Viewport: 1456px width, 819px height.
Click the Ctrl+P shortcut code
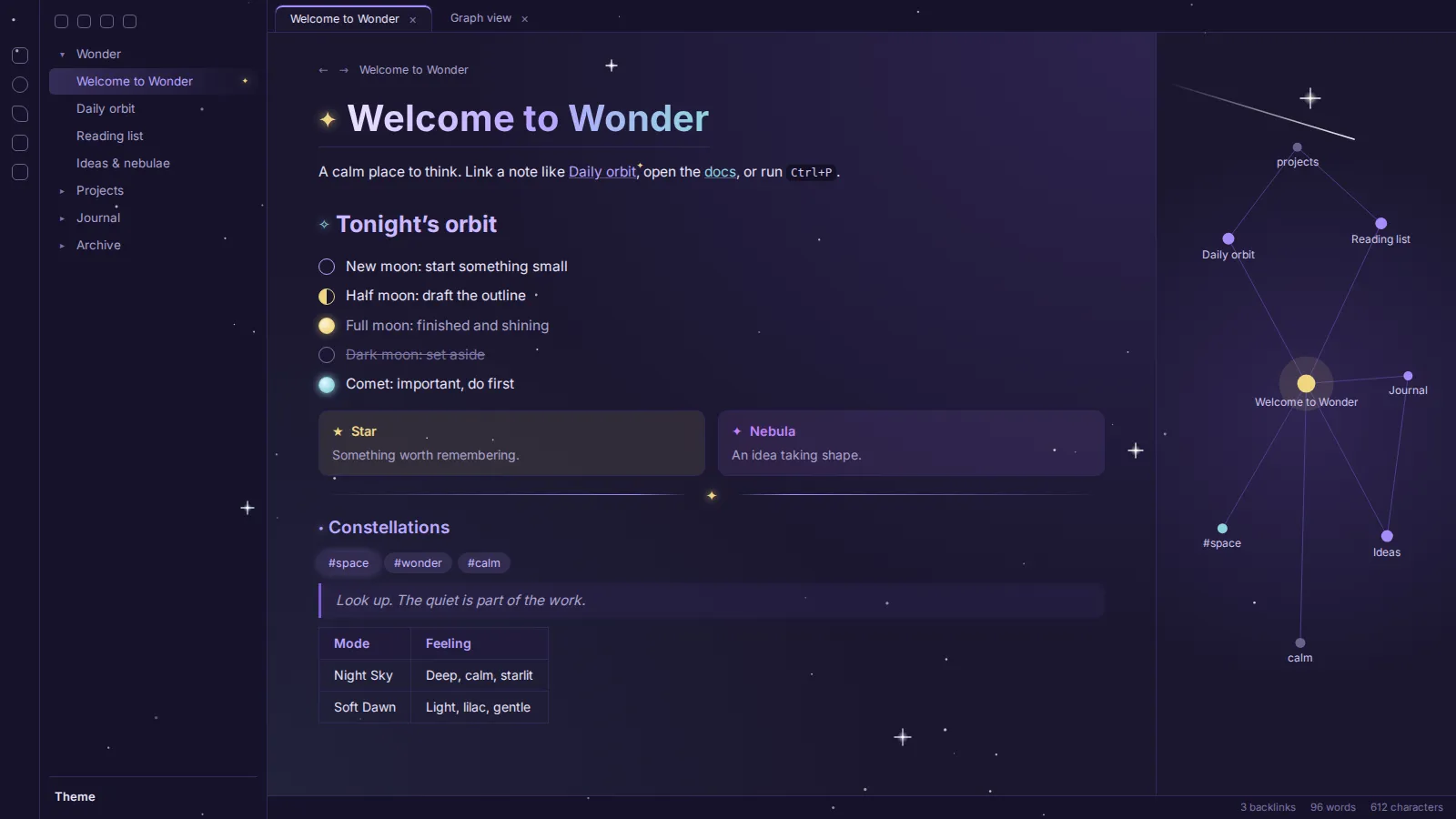point(811,172)
